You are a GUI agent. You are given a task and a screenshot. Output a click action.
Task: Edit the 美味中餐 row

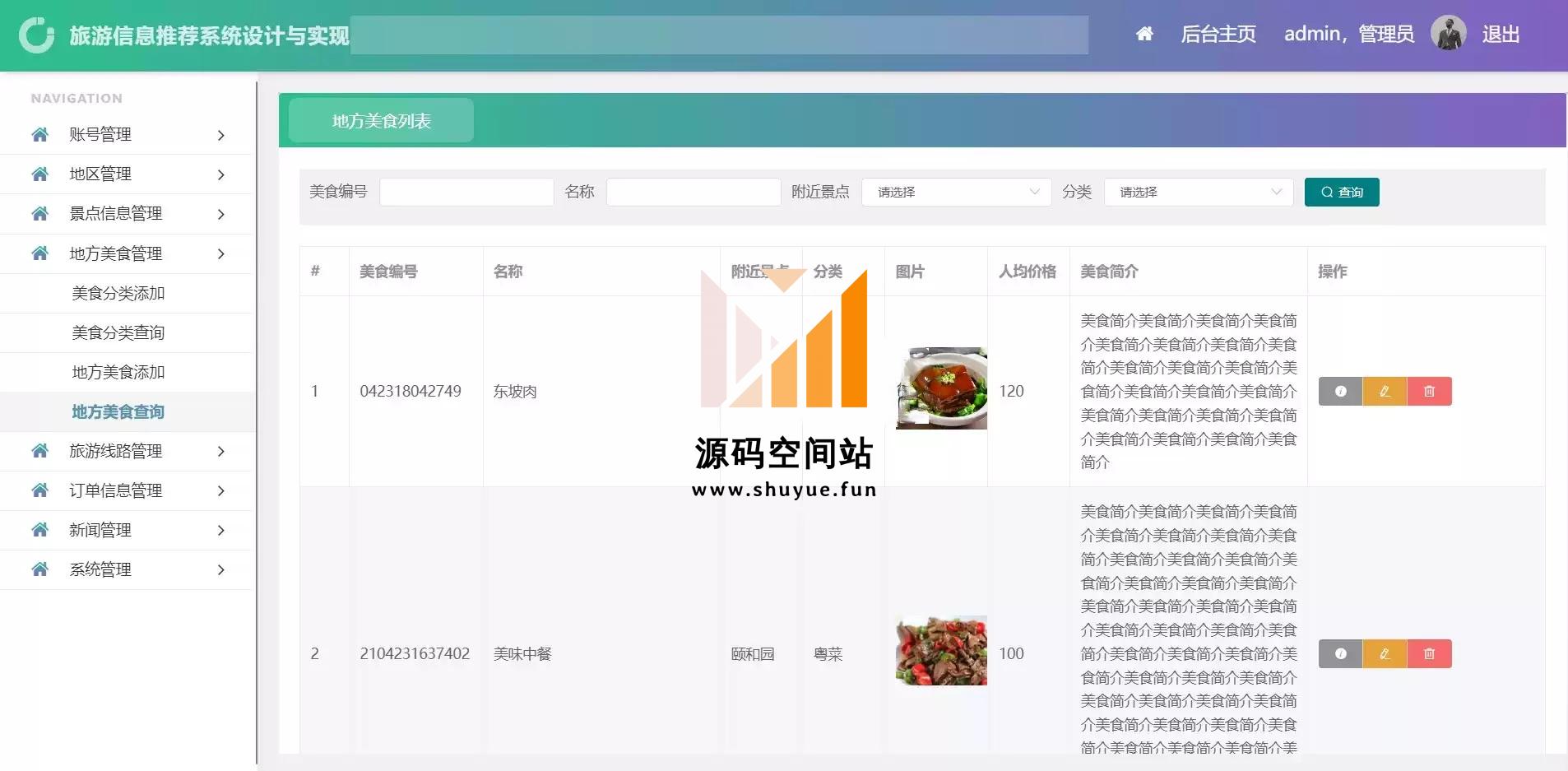pyautogui.click(x=1385, y=654)
